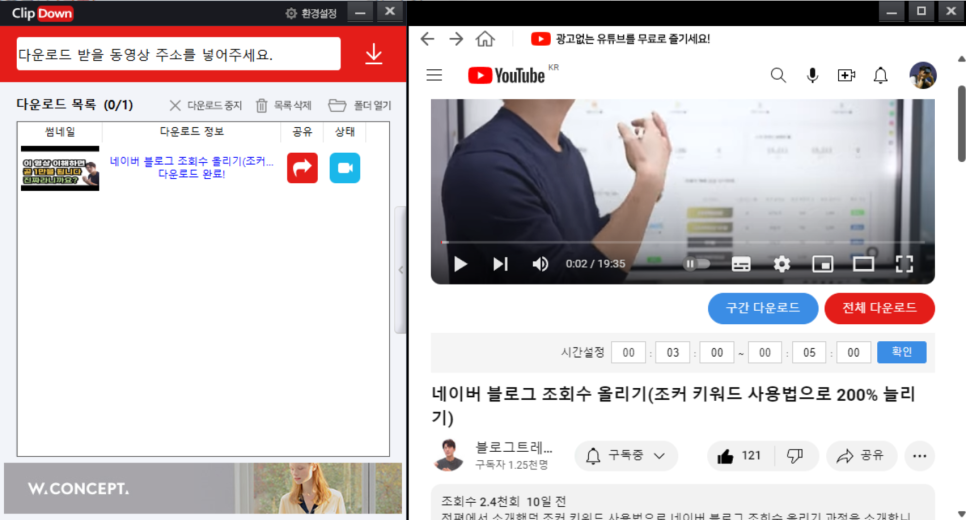Screen dimensions: 966x520
Task: Open the 블로그트레... channel name link
Action: [x=514, y=448]
